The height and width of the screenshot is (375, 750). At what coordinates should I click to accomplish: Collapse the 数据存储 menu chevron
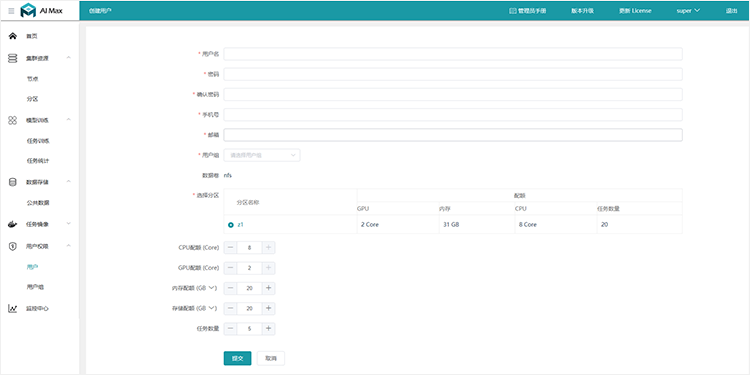pyautogui.click(x=68, y=181)
